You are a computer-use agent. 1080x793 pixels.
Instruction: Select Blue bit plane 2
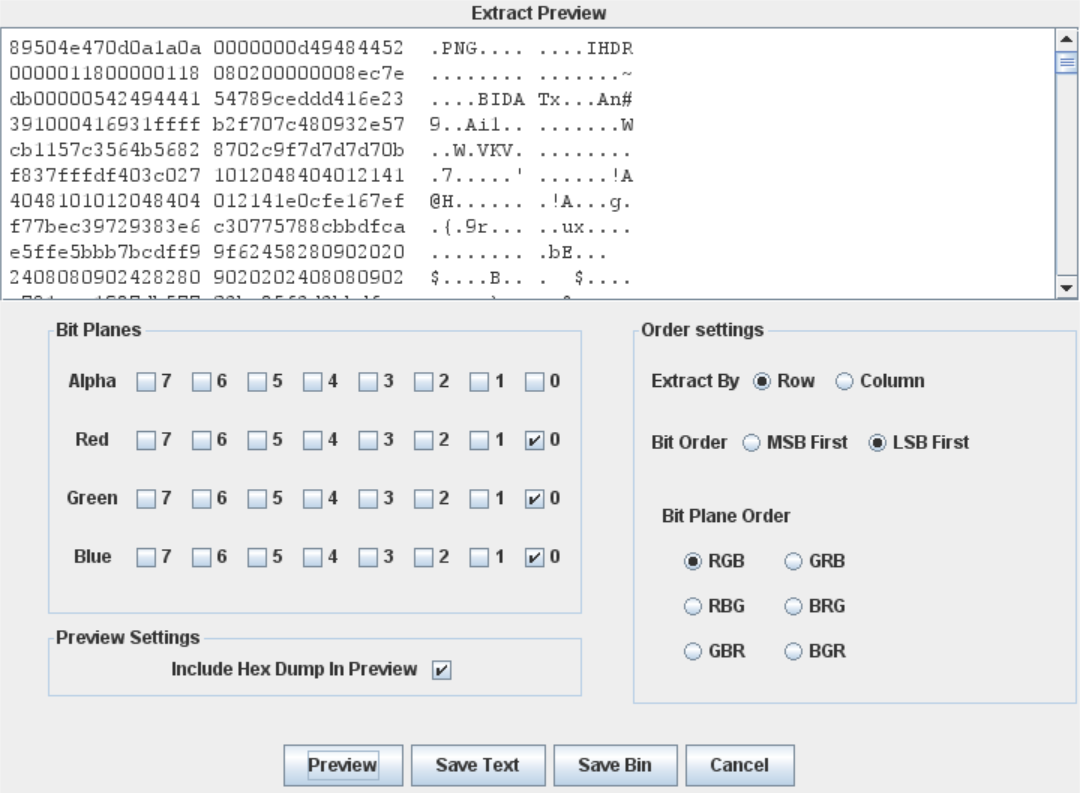click(x=424, y=557)
